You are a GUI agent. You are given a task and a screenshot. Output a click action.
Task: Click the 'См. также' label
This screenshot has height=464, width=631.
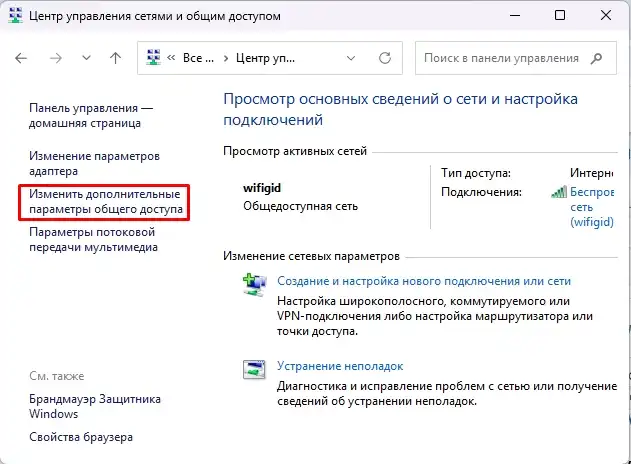57,376
